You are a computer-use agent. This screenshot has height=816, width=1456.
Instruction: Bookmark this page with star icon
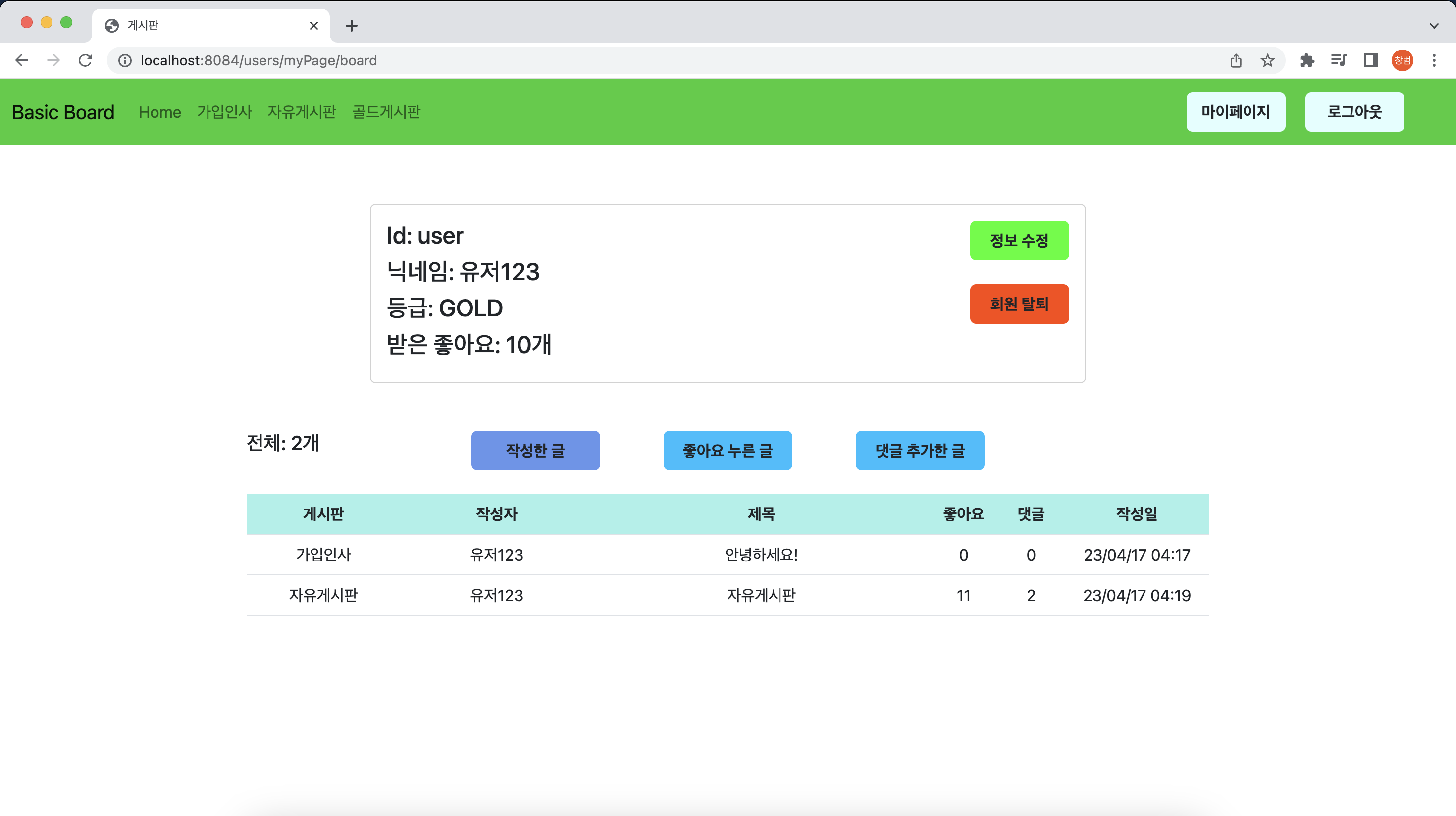click(x=1268, y=60)
